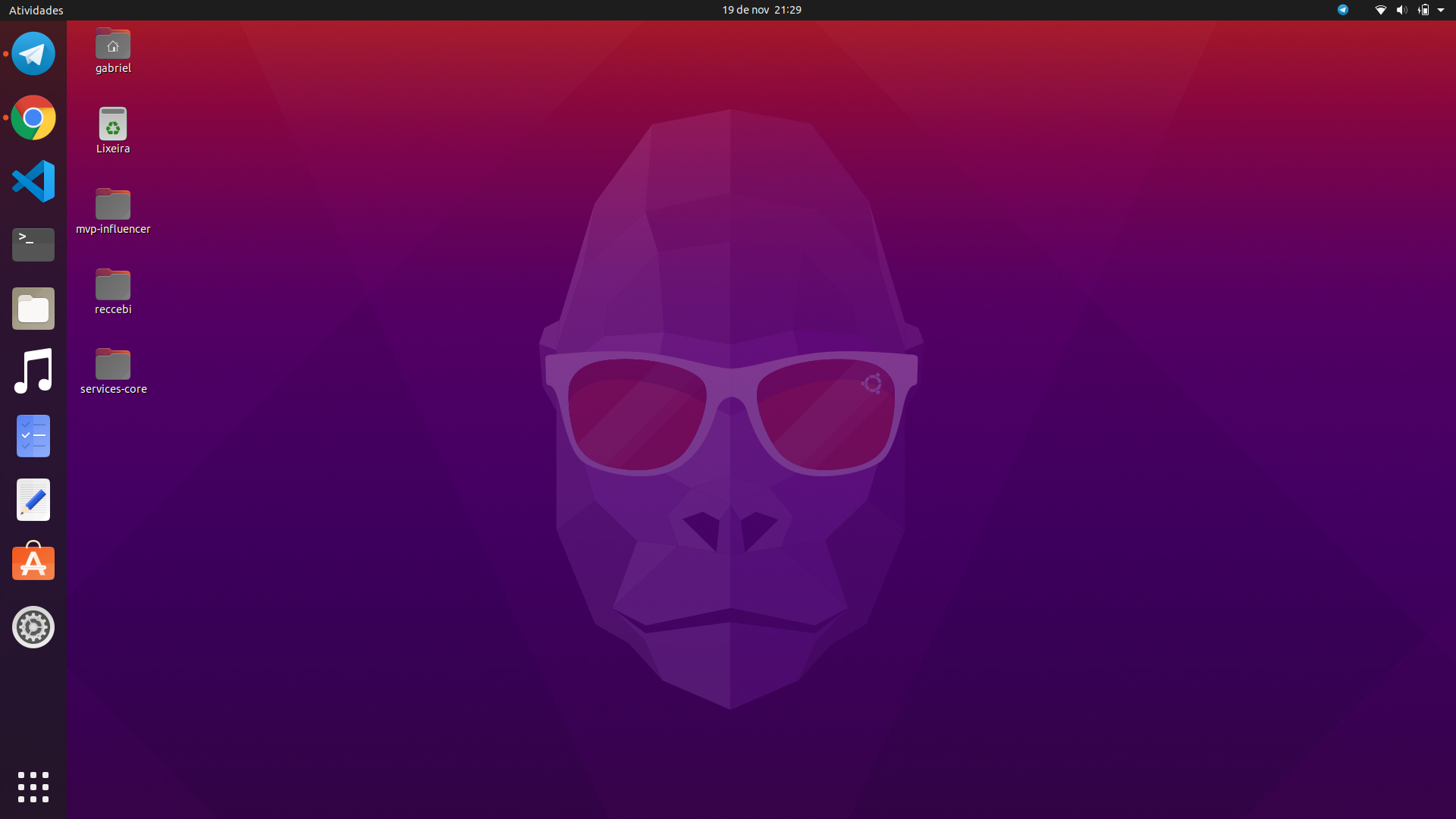Launch the Text Editor dock icon

pos(33,500)
